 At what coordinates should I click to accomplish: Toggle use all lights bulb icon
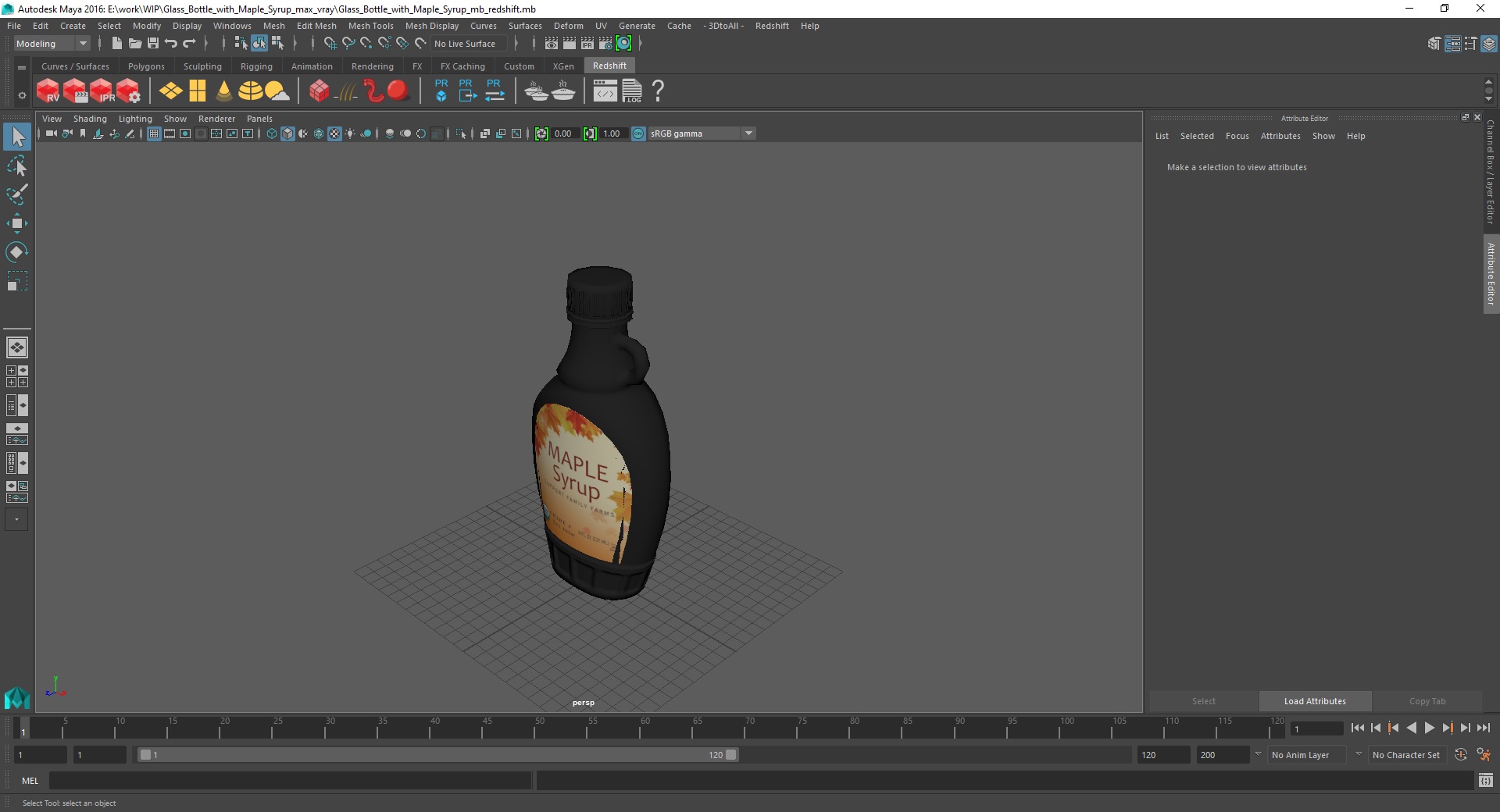click(x=350, y=134)
